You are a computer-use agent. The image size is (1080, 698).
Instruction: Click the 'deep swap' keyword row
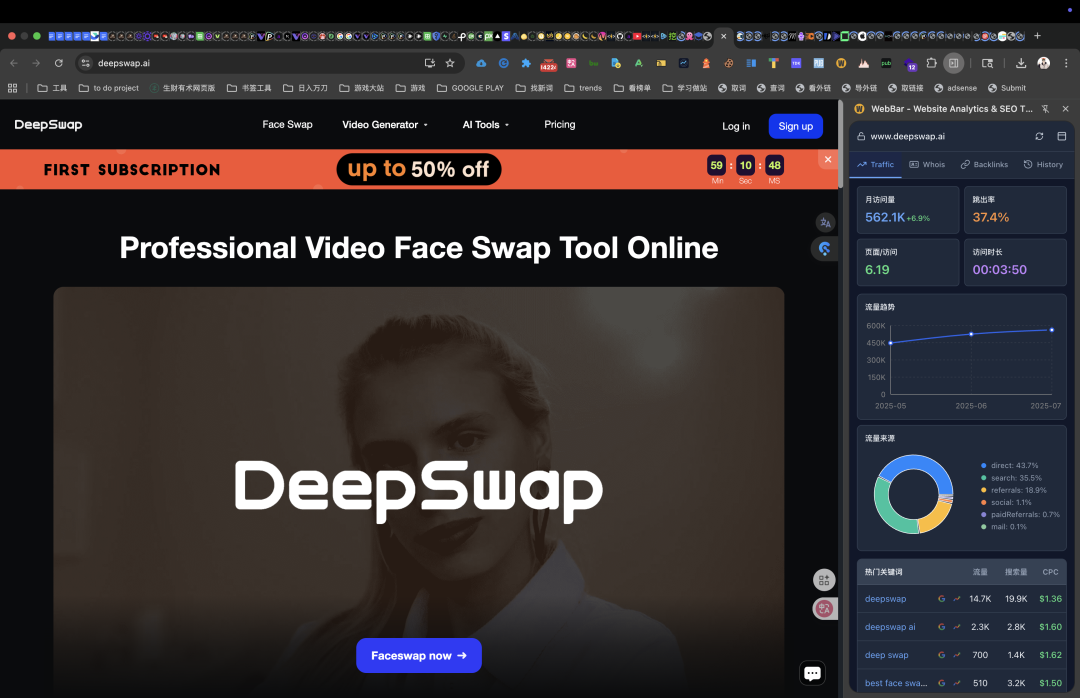coord(962,655)
